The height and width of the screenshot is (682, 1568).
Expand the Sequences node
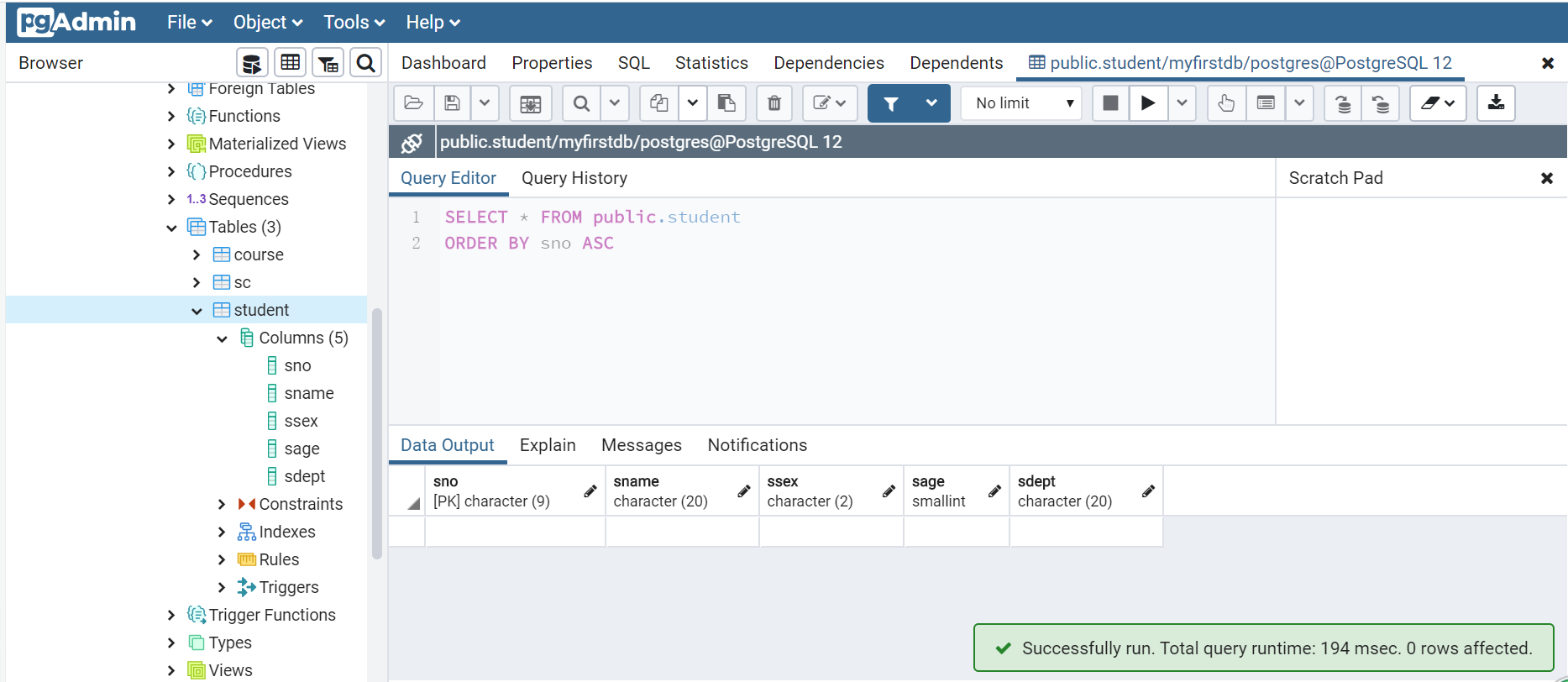(x=171, y=200)
